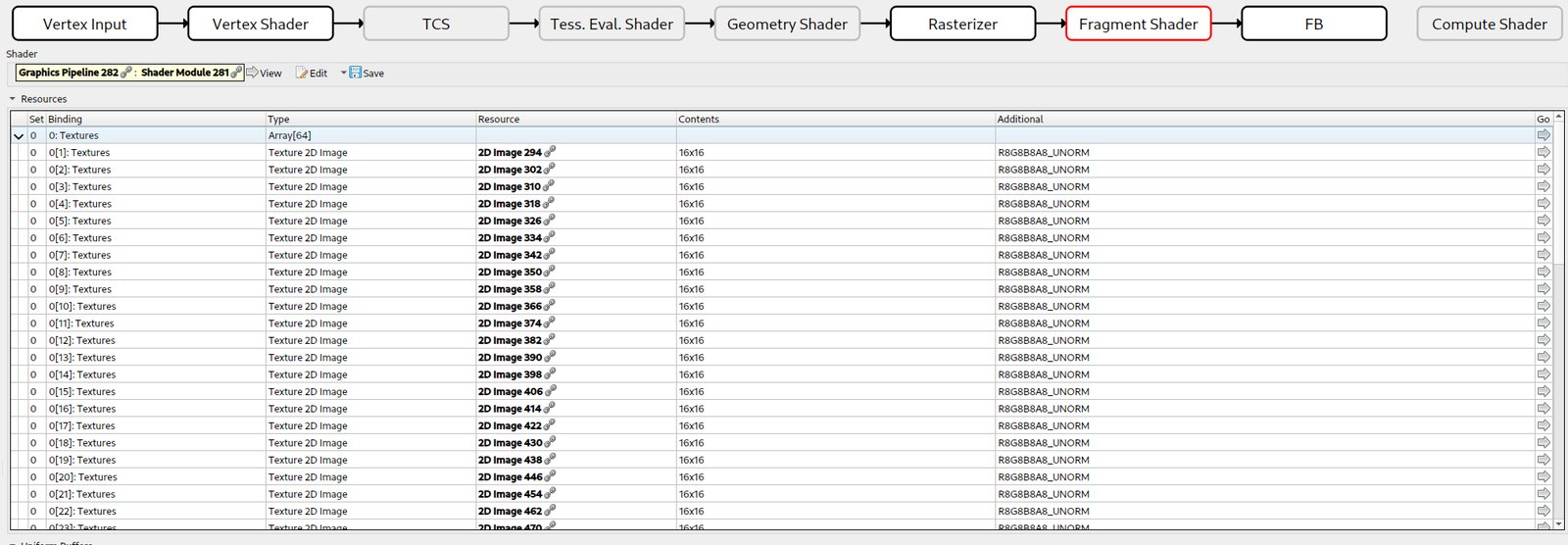1568x545 pixels.
Task: View the shader source
Action: click(x=264, y=73)
